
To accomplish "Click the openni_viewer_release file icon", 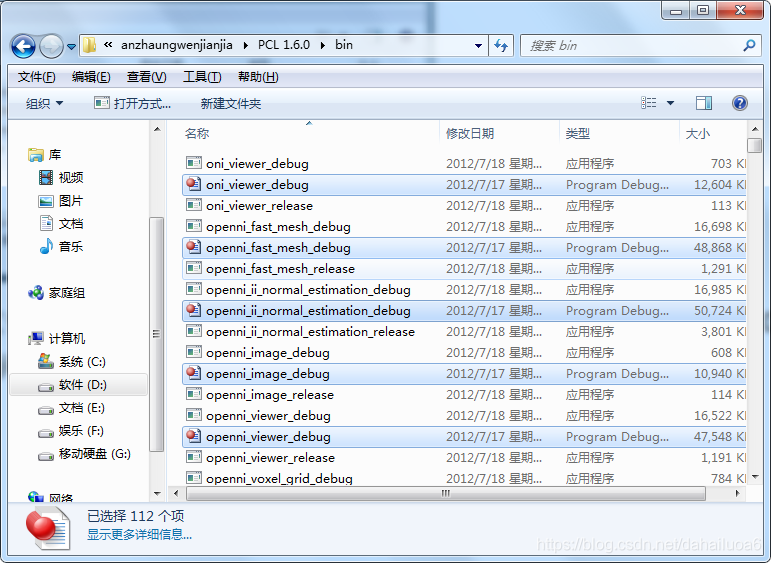I will (x=194, y=456).
